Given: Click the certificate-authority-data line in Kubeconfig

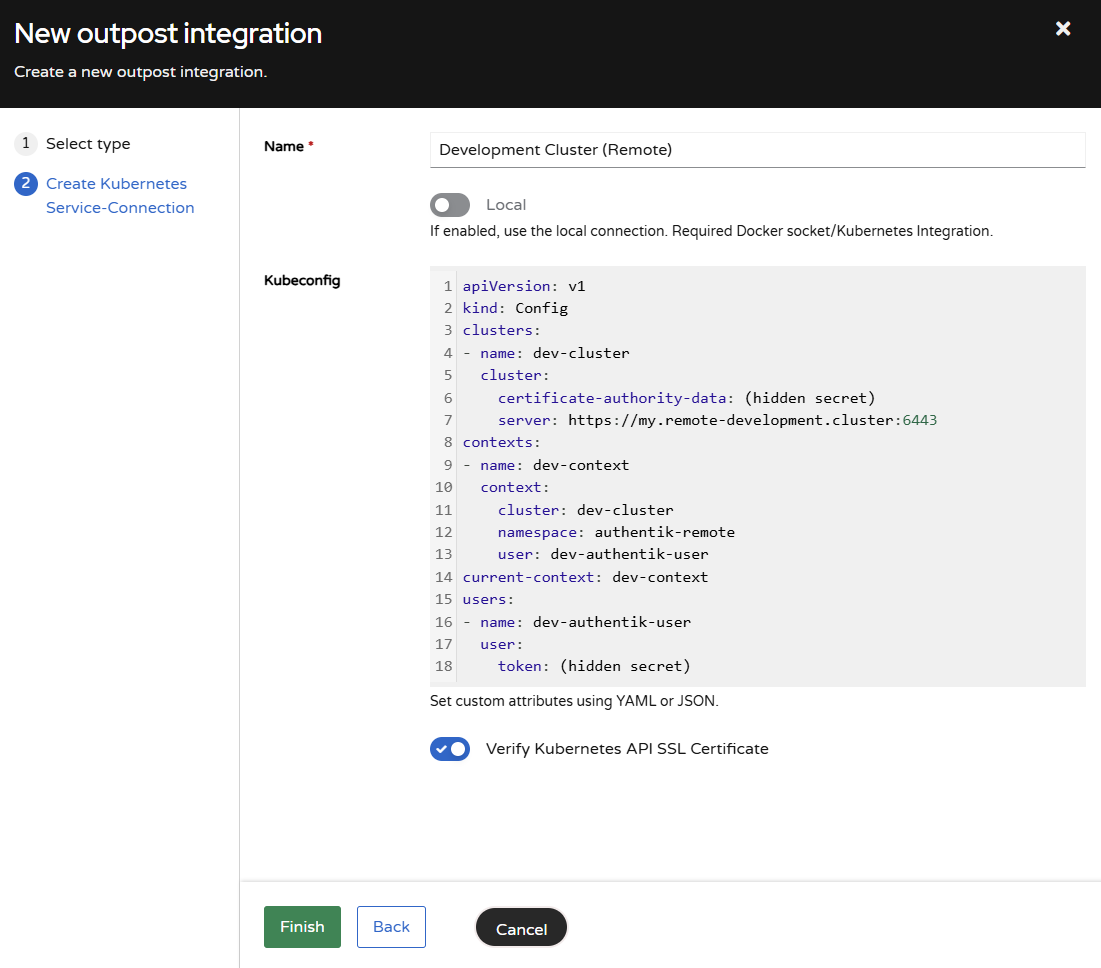Looking at the screenshot, I should pos(686,398).
